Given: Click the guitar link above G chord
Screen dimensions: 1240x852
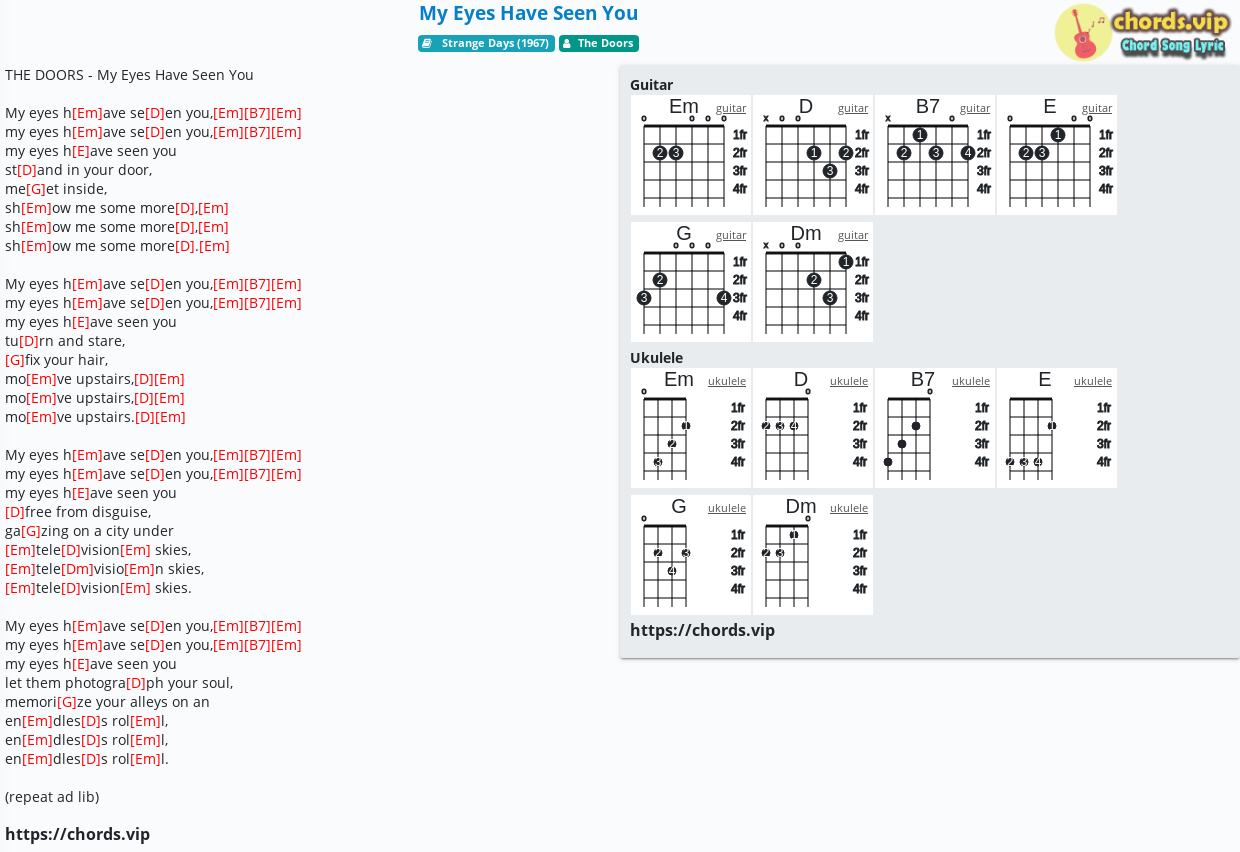Looking at the screenshot, I should [x=731, y=235].
